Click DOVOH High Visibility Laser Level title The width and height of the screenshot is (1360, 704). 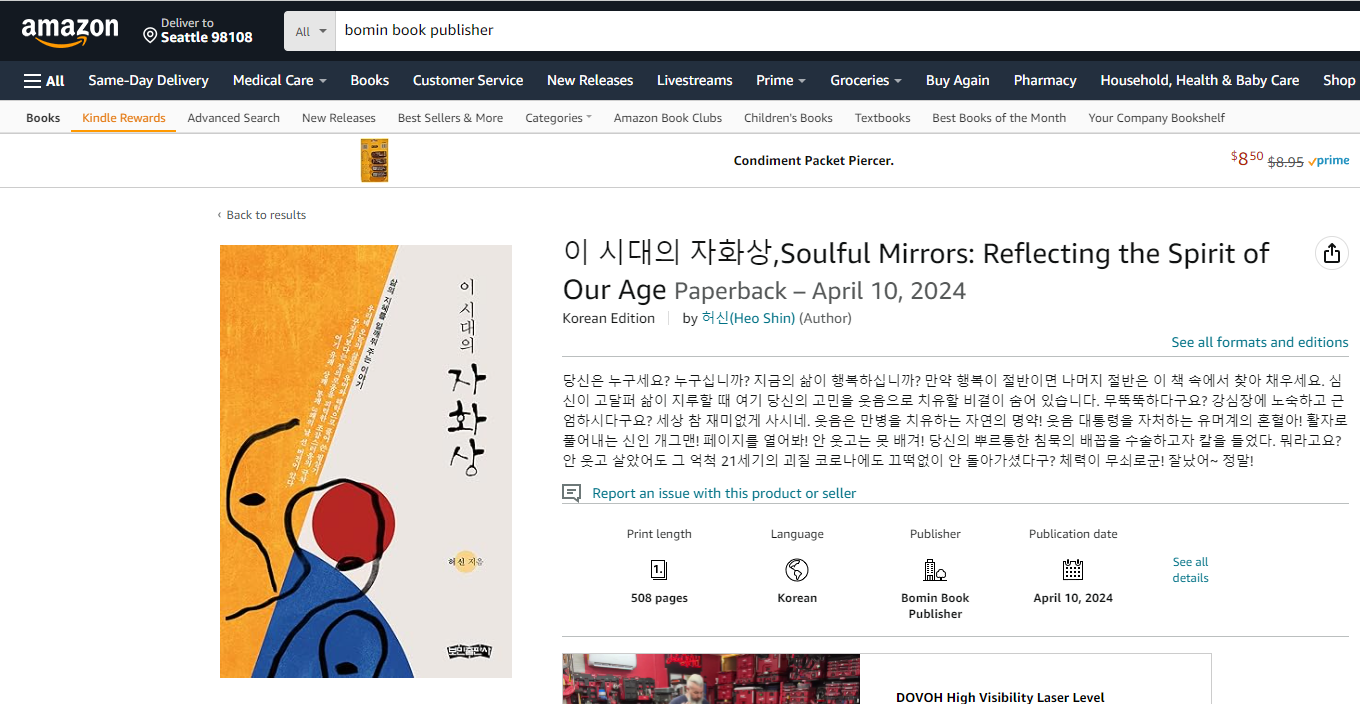tap(1000, 697)
